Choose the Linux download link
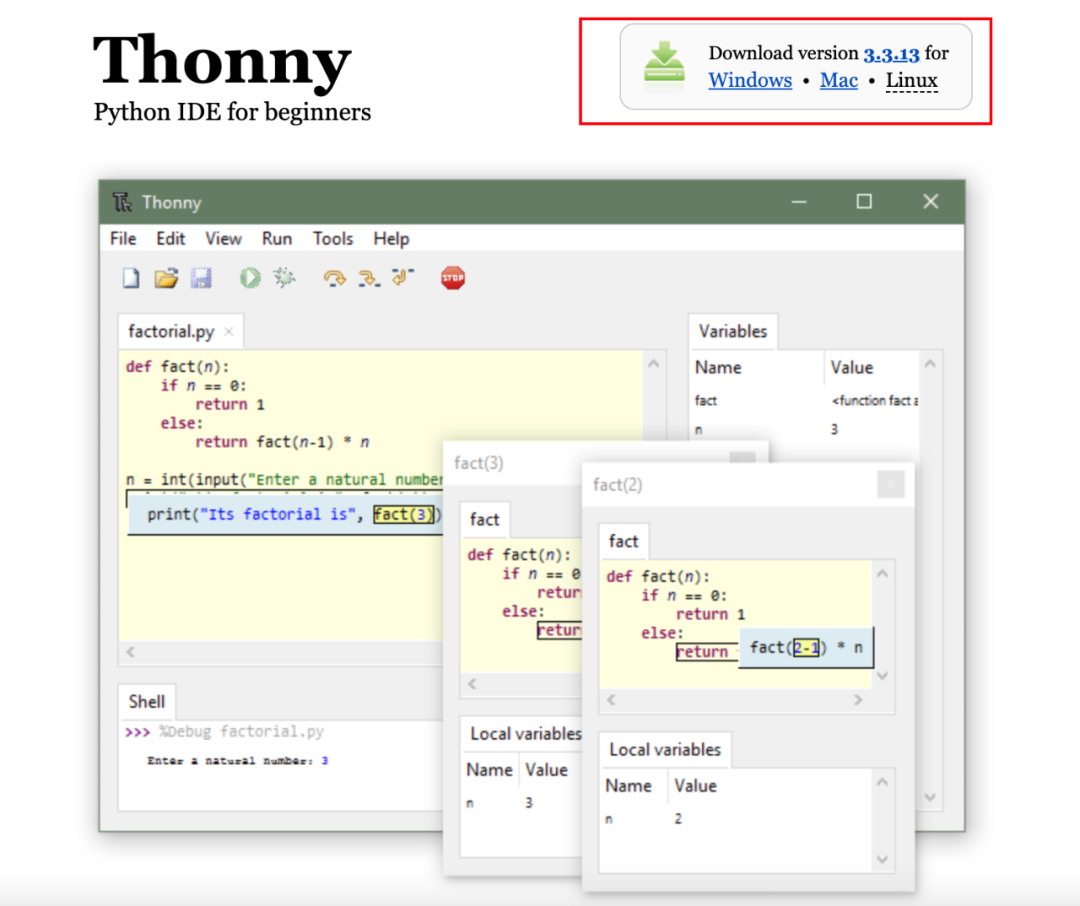The image size is (1080, 906). [912, 80]
